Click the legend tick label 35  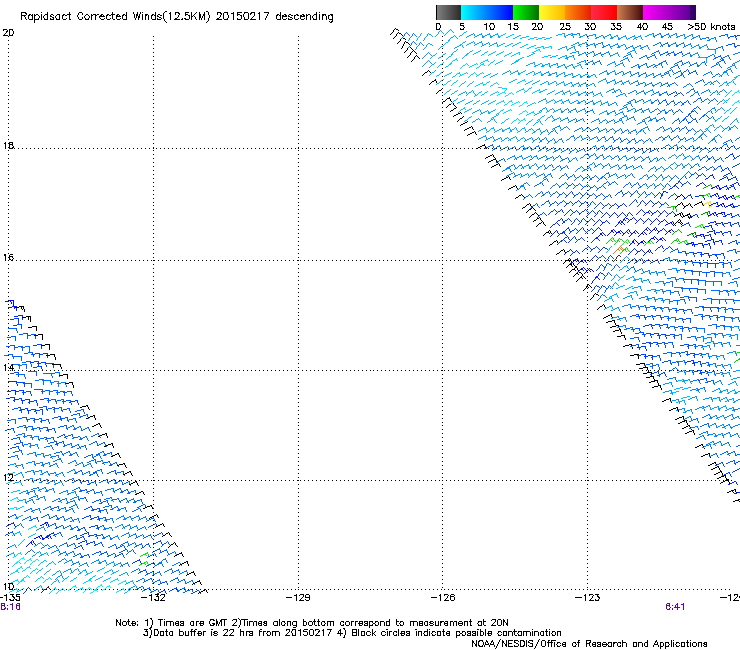coord(616,27)
